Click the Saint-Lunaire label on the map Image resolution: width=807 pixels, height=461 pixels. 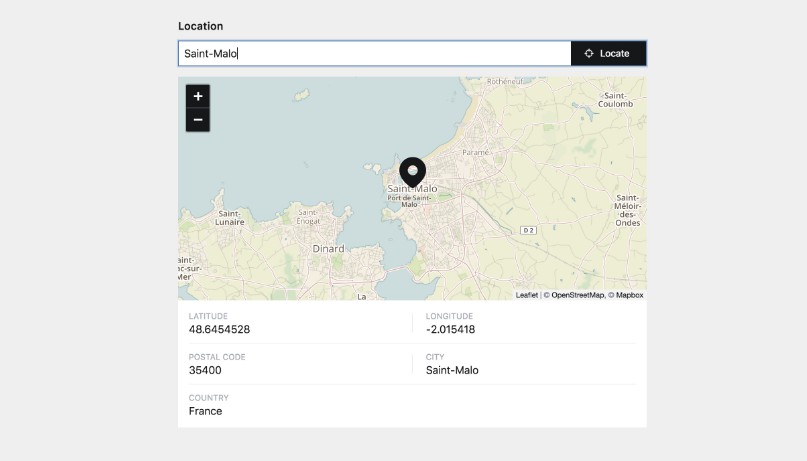[x=228, y=217]
